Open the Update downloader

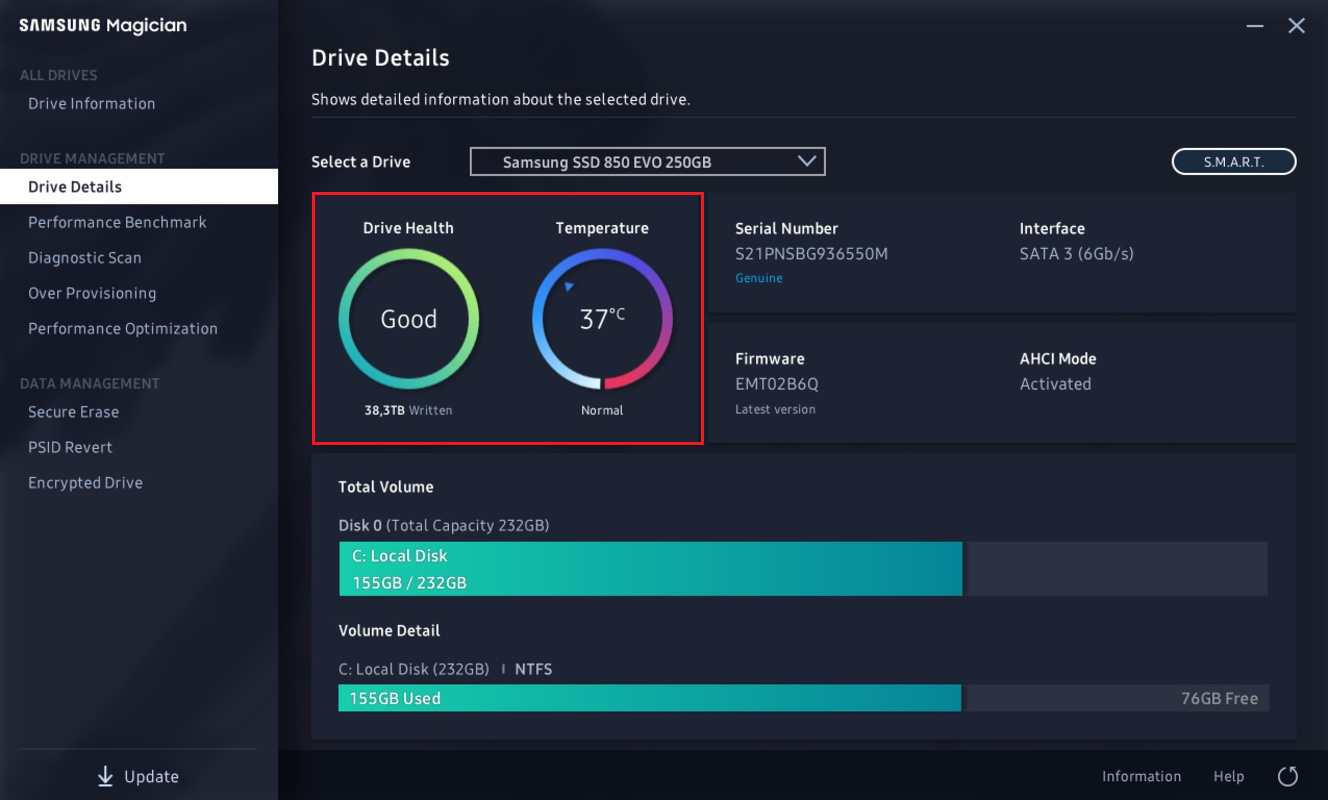coord(137,776)
